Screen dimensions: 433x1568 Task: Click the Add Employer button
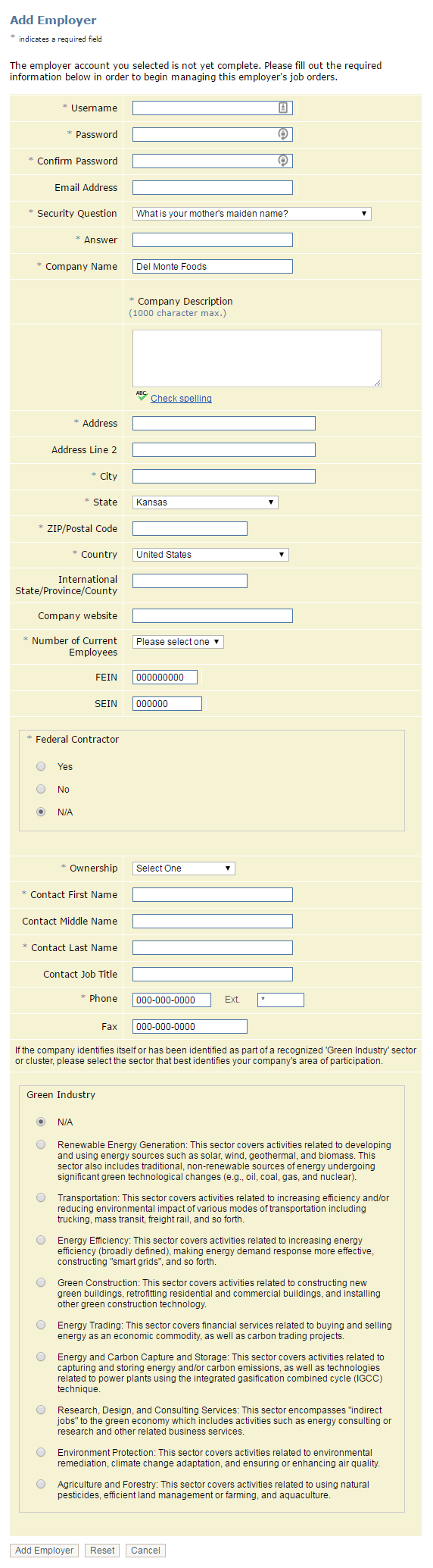point(45,1551)
